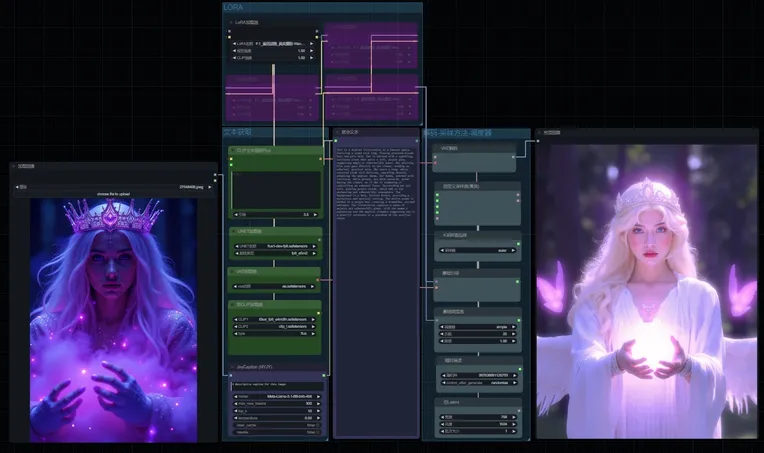Collapse the display text node via its title dot
Image resolution: width=764 pixels, height=453 pixels.
click(x=339, y=132)
